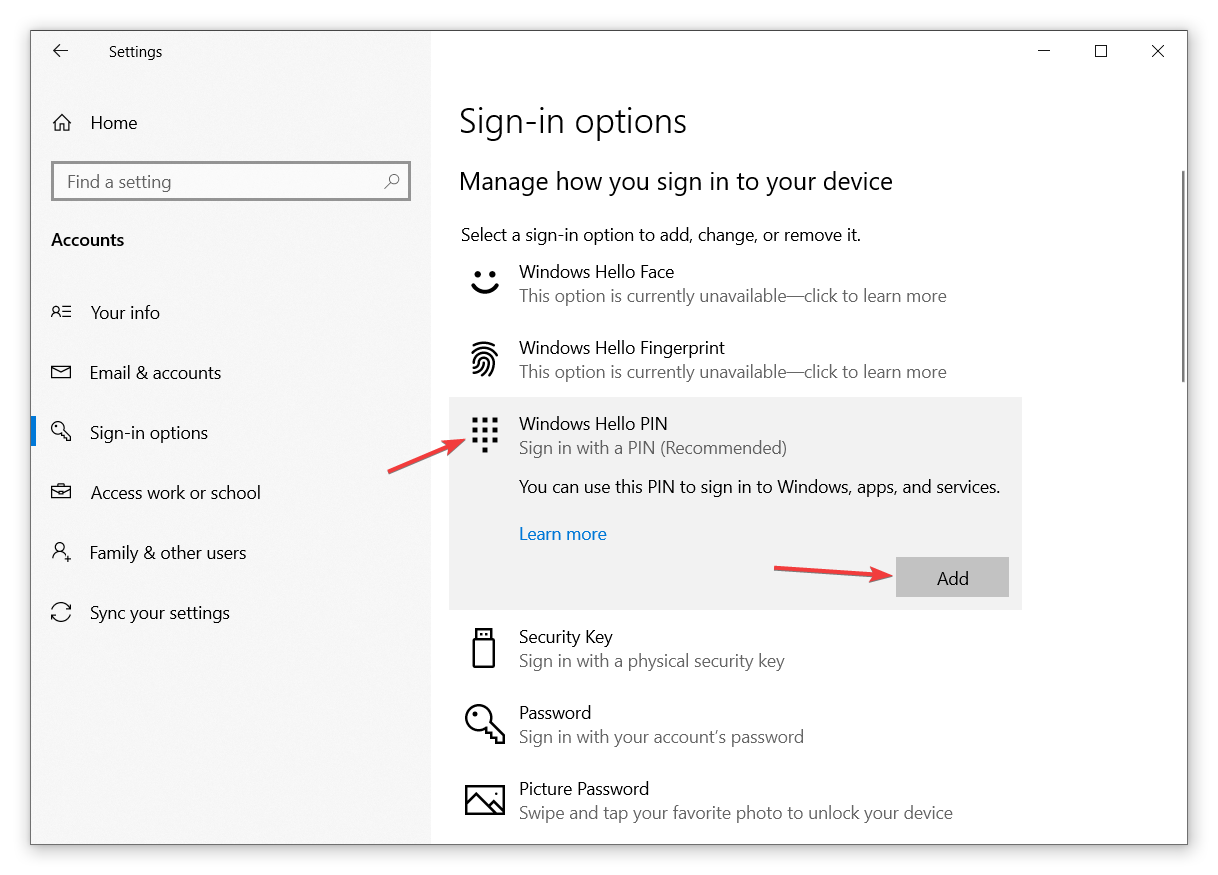Expand Security Key sign-in option

click(x=735, y=648)
